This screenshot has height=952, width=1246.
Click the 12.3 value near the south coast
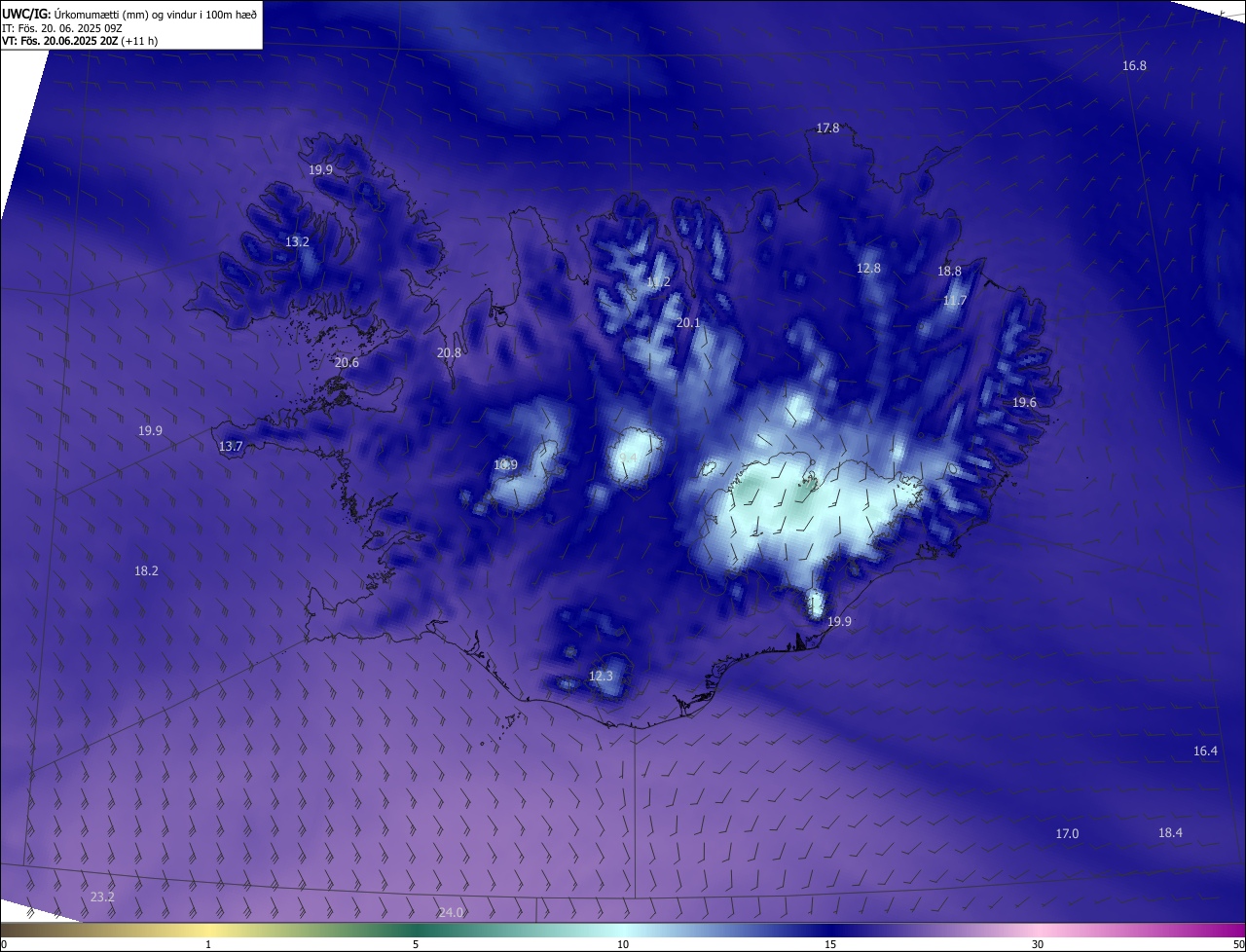click(x=602, y=676)
